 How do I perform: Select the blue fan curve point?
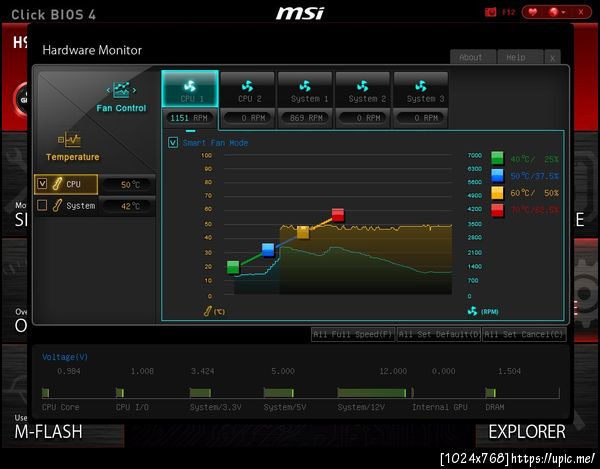click(268, 249)
